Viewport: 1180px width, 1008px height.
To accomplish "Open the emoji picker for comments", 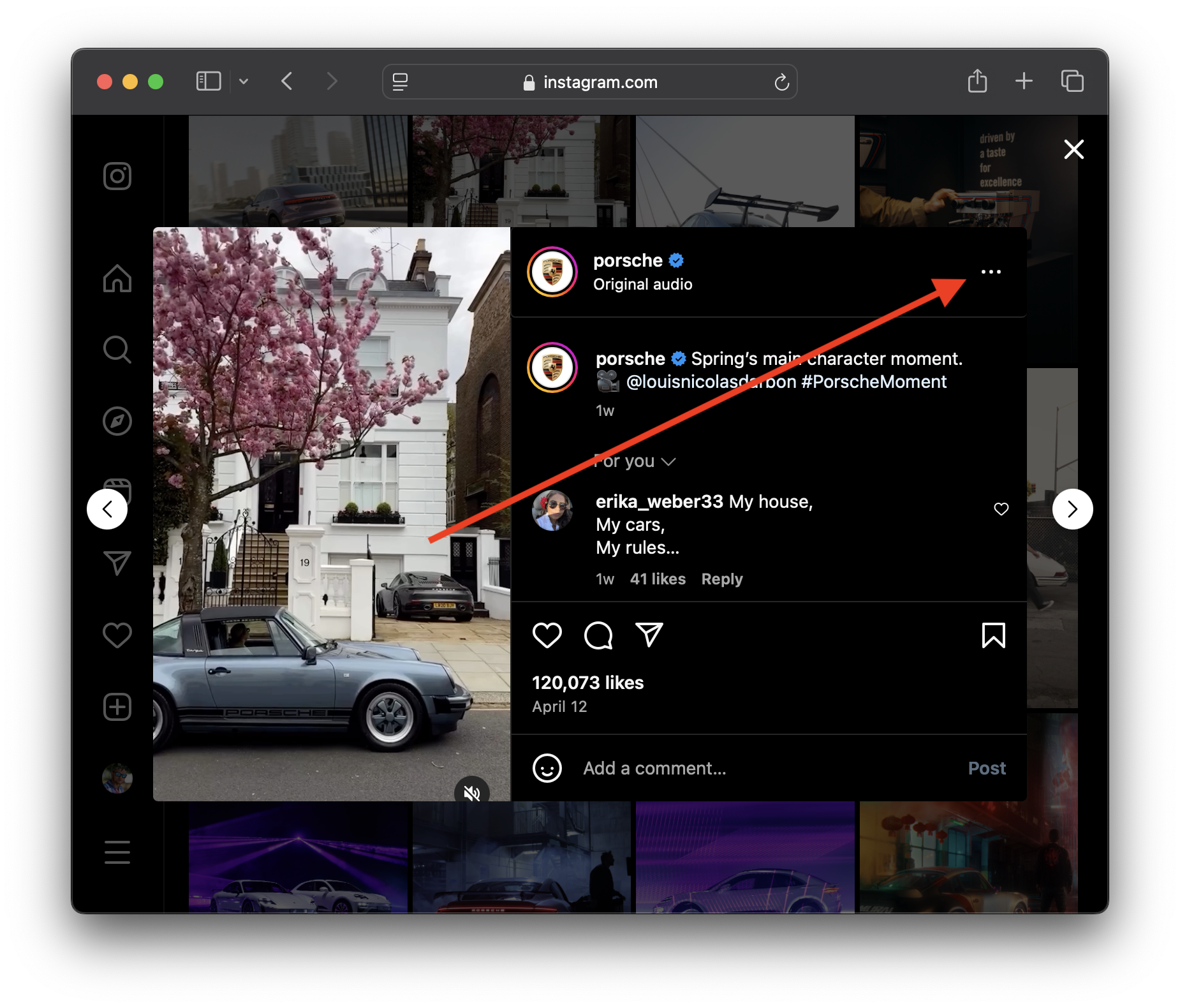I will [x=547, y=768].
